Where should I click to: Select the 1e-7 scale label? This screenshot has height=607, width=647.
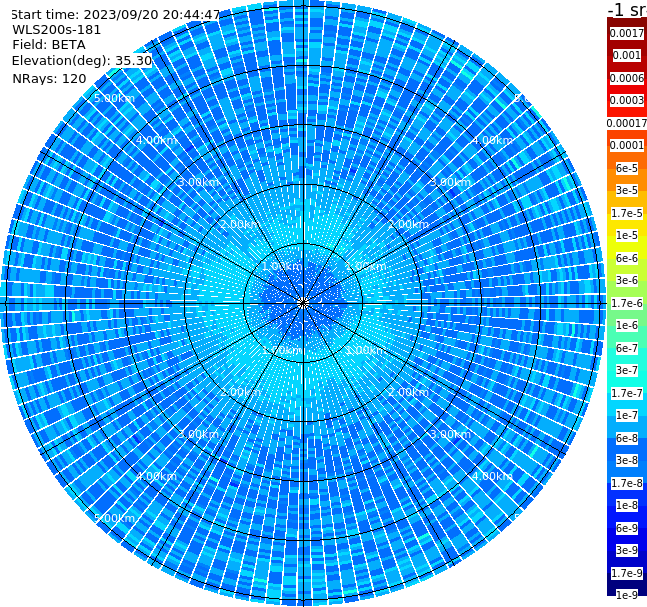627,415
